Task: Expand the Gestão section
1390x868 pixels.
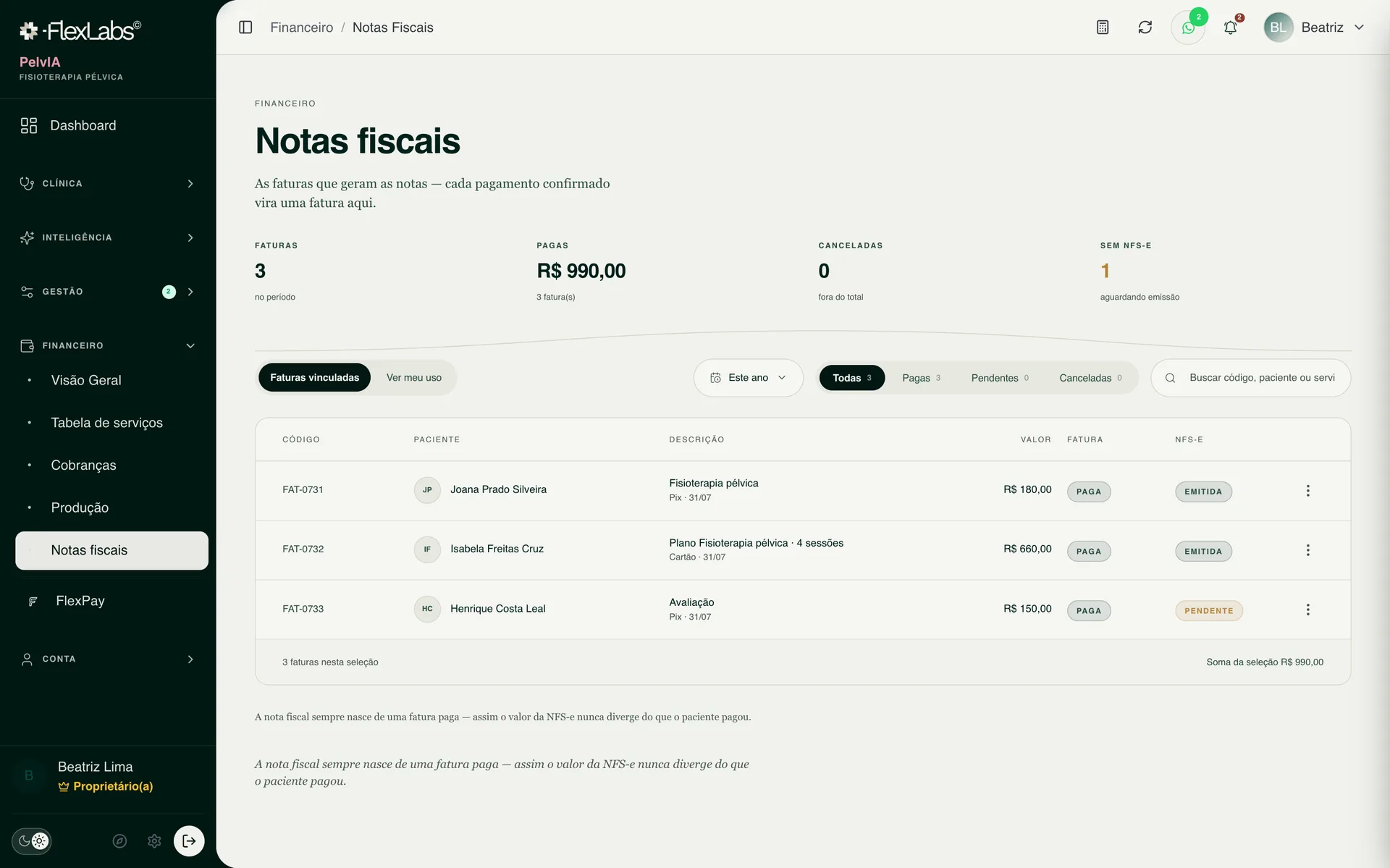Action: 108,292
